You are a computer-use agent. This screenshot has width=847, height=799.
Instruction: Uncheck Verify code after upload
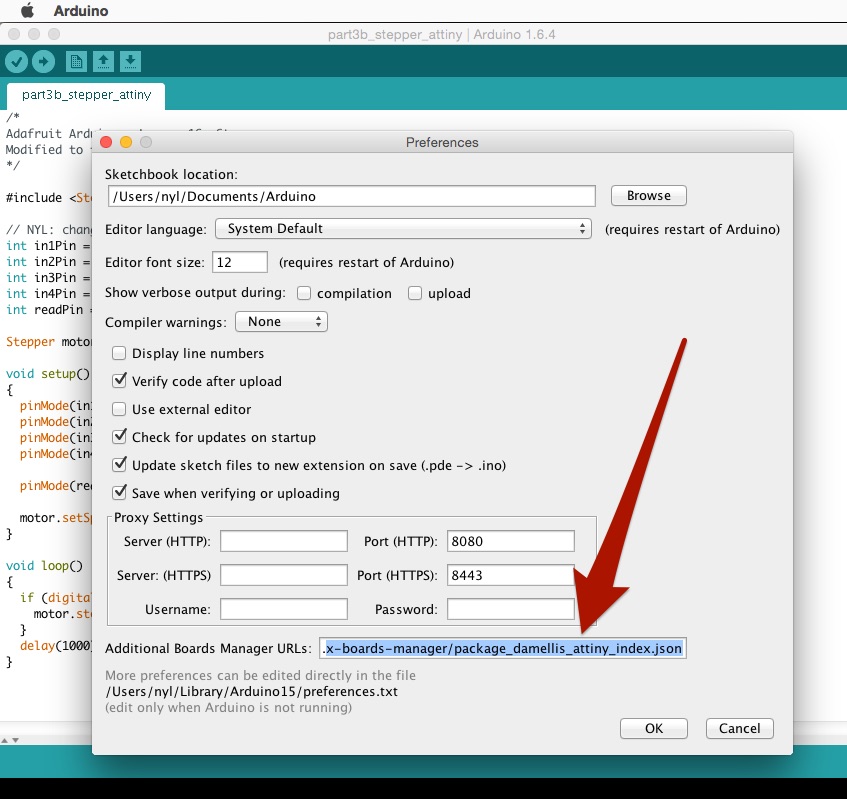pos(119,381)
